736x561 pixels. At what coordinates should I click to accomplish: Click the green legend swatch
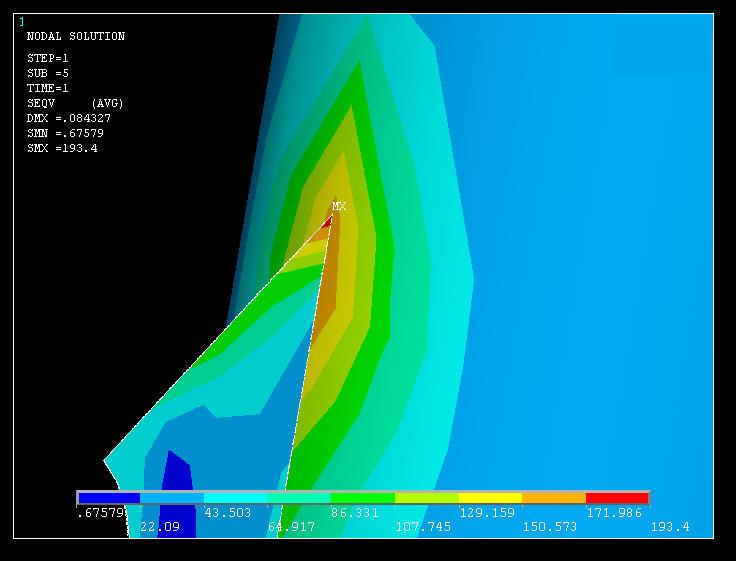click(x=363, y=498)
